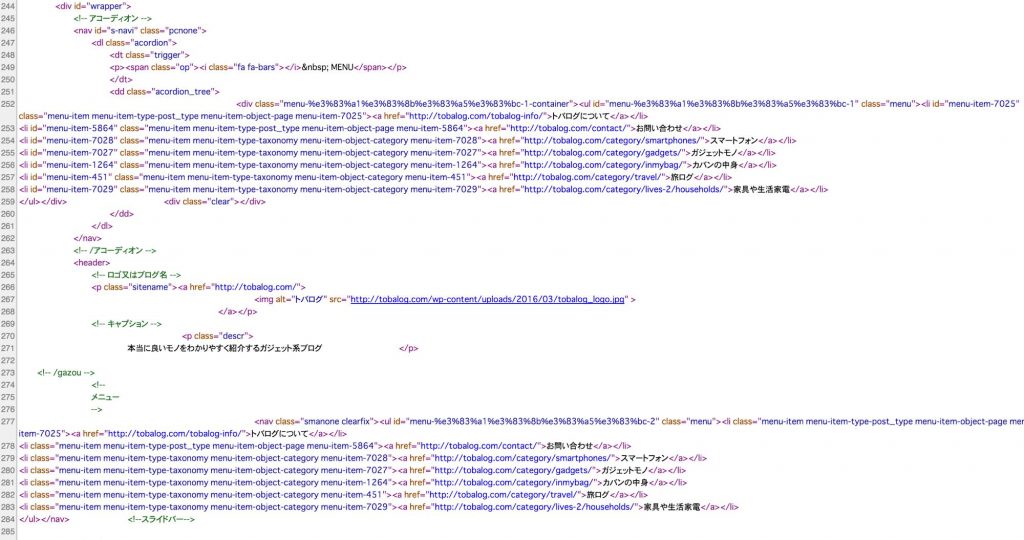The image size is (1024, 540).
Task: Click the empty line number 285
Action: pos(8,532)
